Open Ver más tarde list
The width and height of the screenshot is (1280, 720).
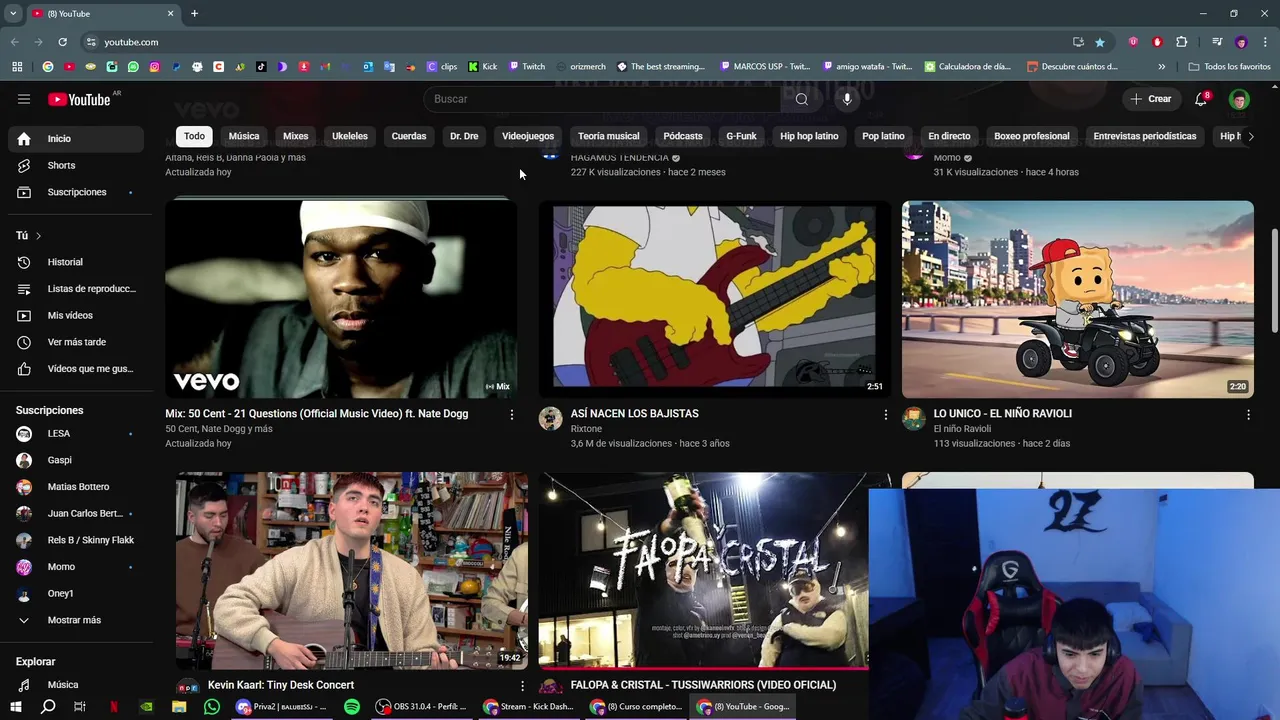pos(75,342)
